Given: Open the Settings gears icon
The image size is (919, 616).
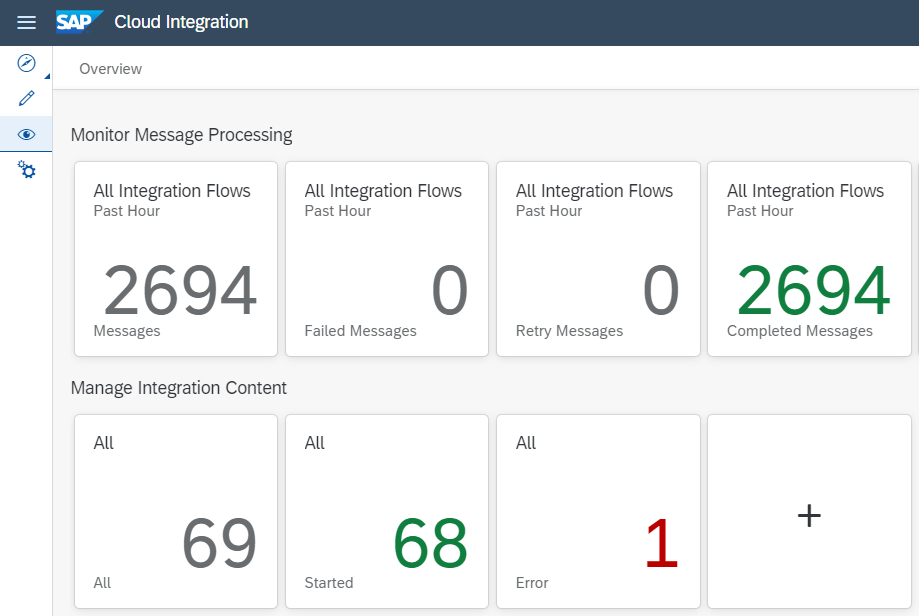Looking at the screenshot, I should tap(27, 171).
